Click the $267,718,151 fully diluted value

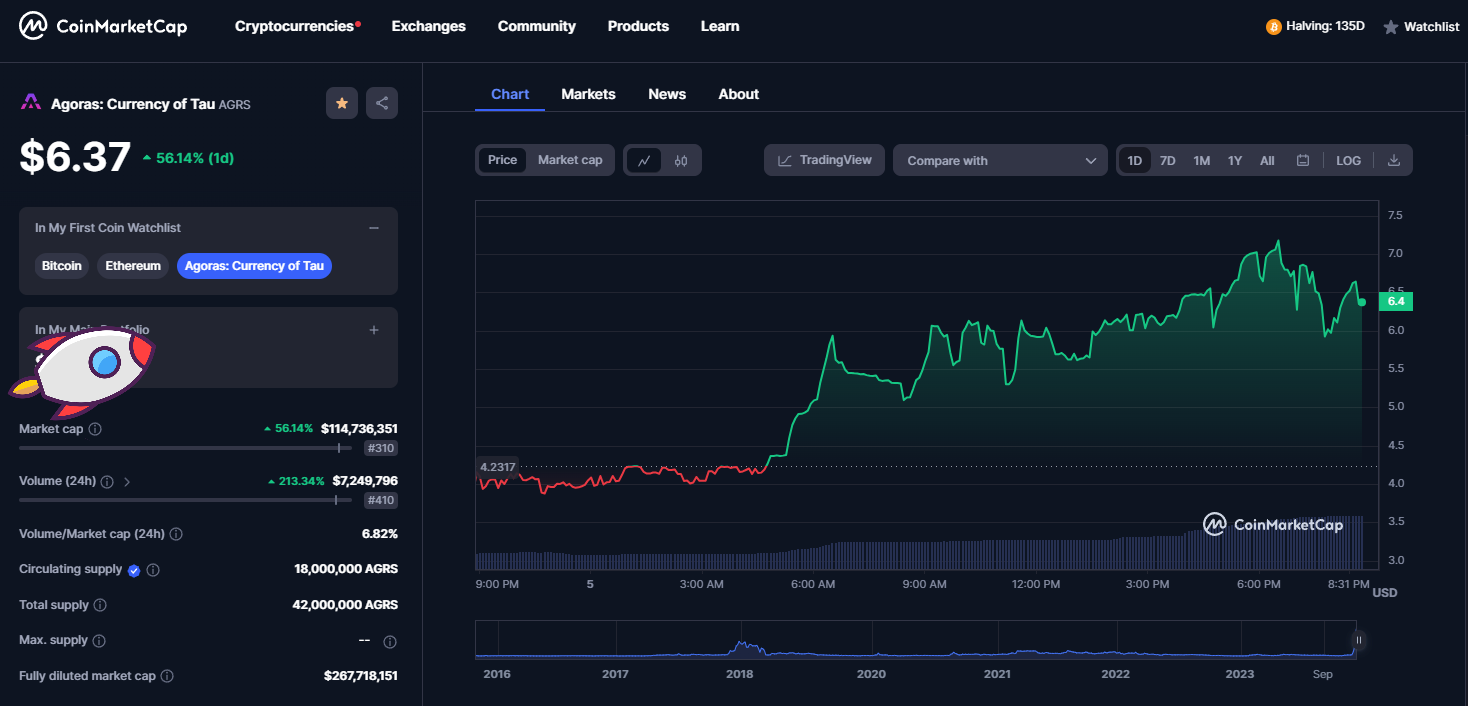[x=361, y=676]
